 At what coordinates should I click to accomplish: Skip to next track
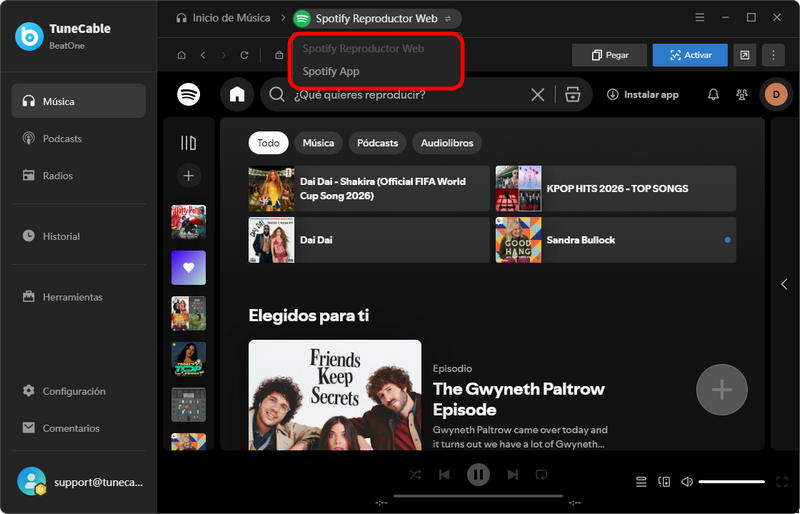pos(513,475)
